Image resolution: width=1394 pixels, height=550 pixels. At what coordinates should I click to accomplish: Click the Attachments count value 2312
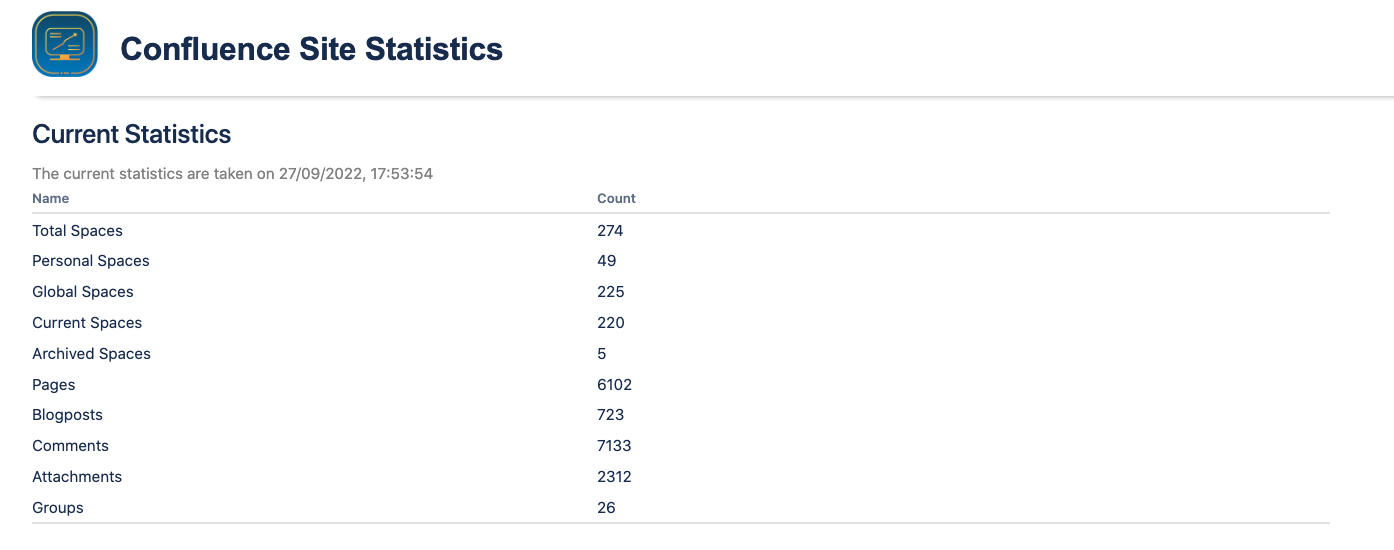(x=614, y=477)
